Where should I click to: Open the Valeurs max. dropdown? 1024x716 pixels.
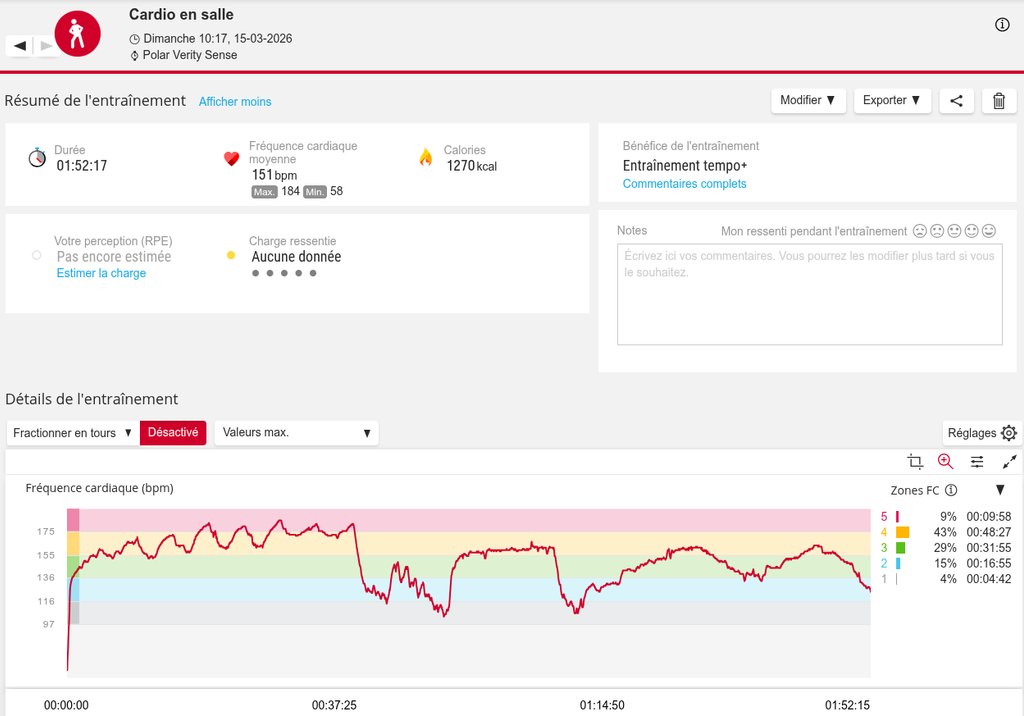[296, 433]
